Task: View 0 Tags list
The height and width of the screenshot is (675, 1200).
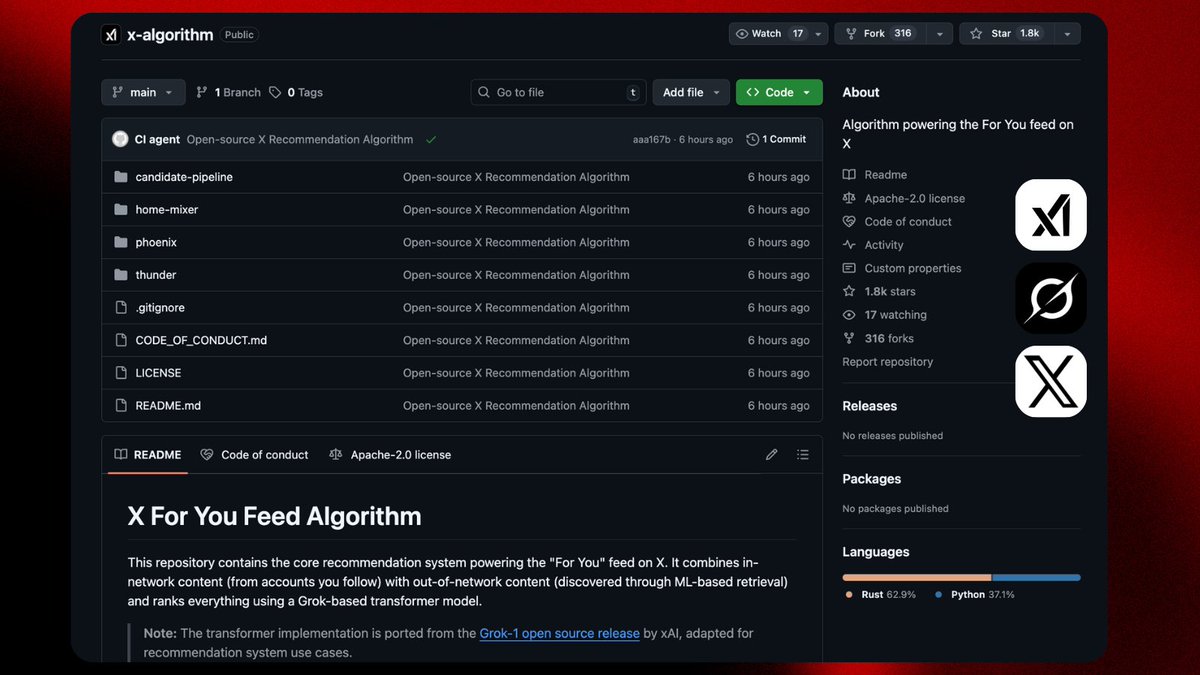Action: pyautogui.click(x=296, y=92)
